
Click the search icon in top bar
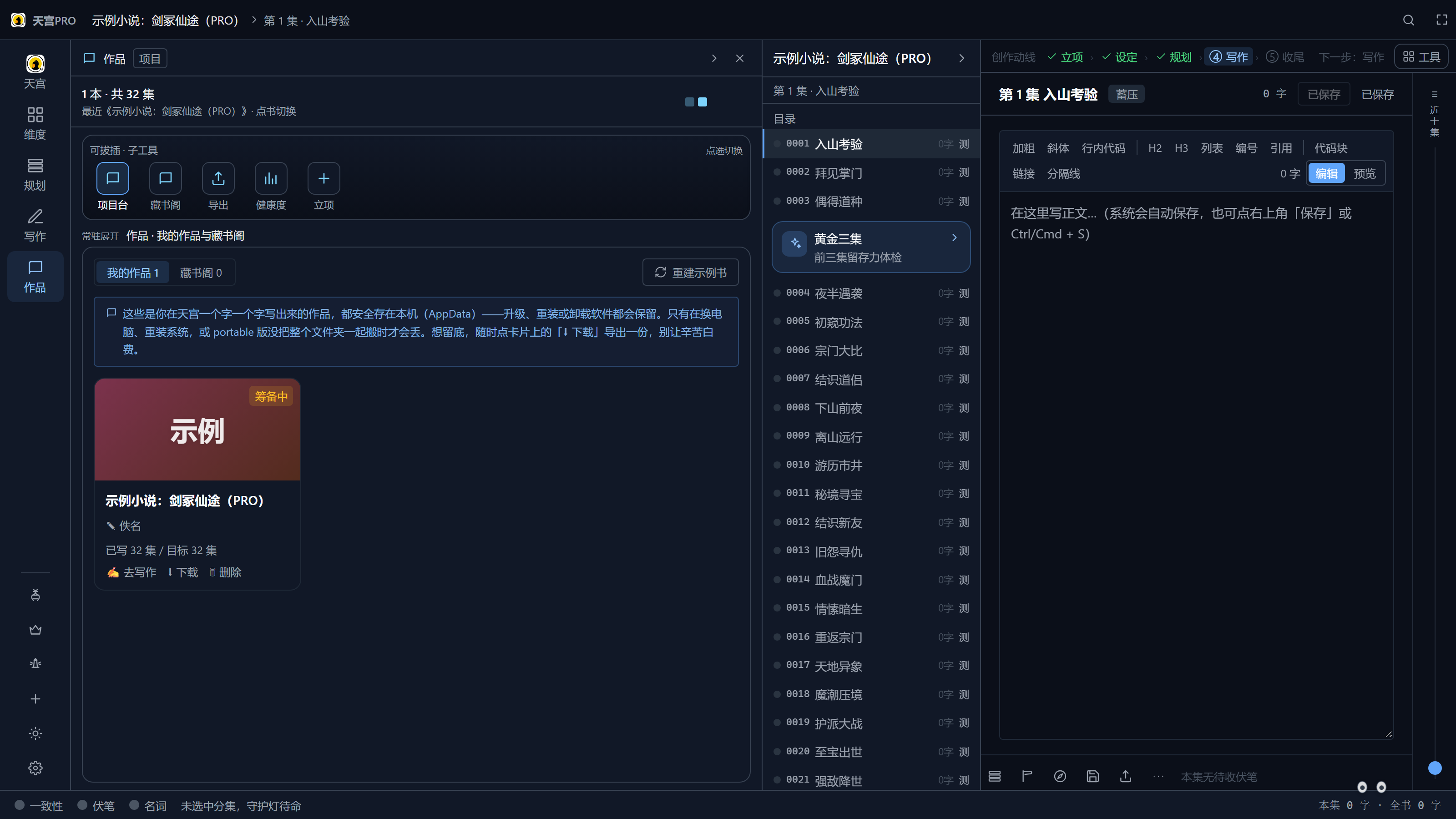click(x=1409, y=20)
